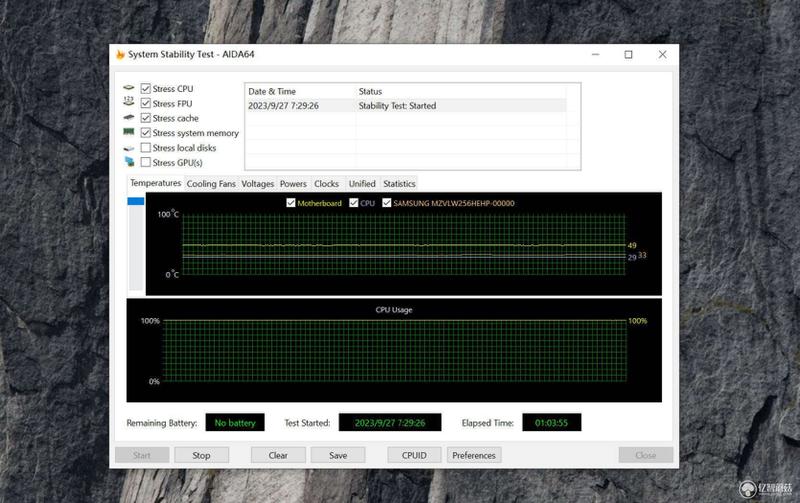Click the elapsed time 01:03:55 value

(x=552, y=422)
